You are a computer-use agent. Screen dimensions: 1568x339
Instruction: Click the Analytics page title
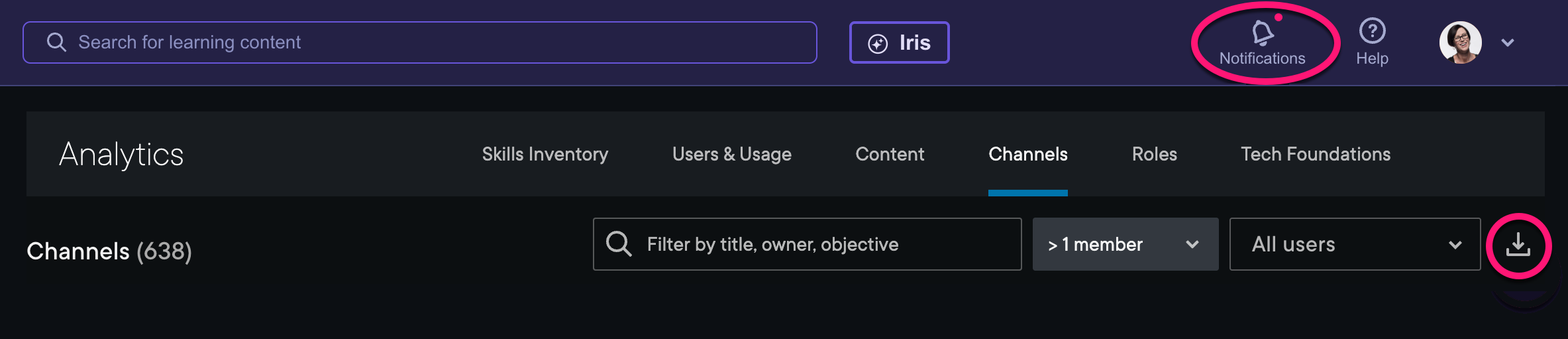point(121,155)
